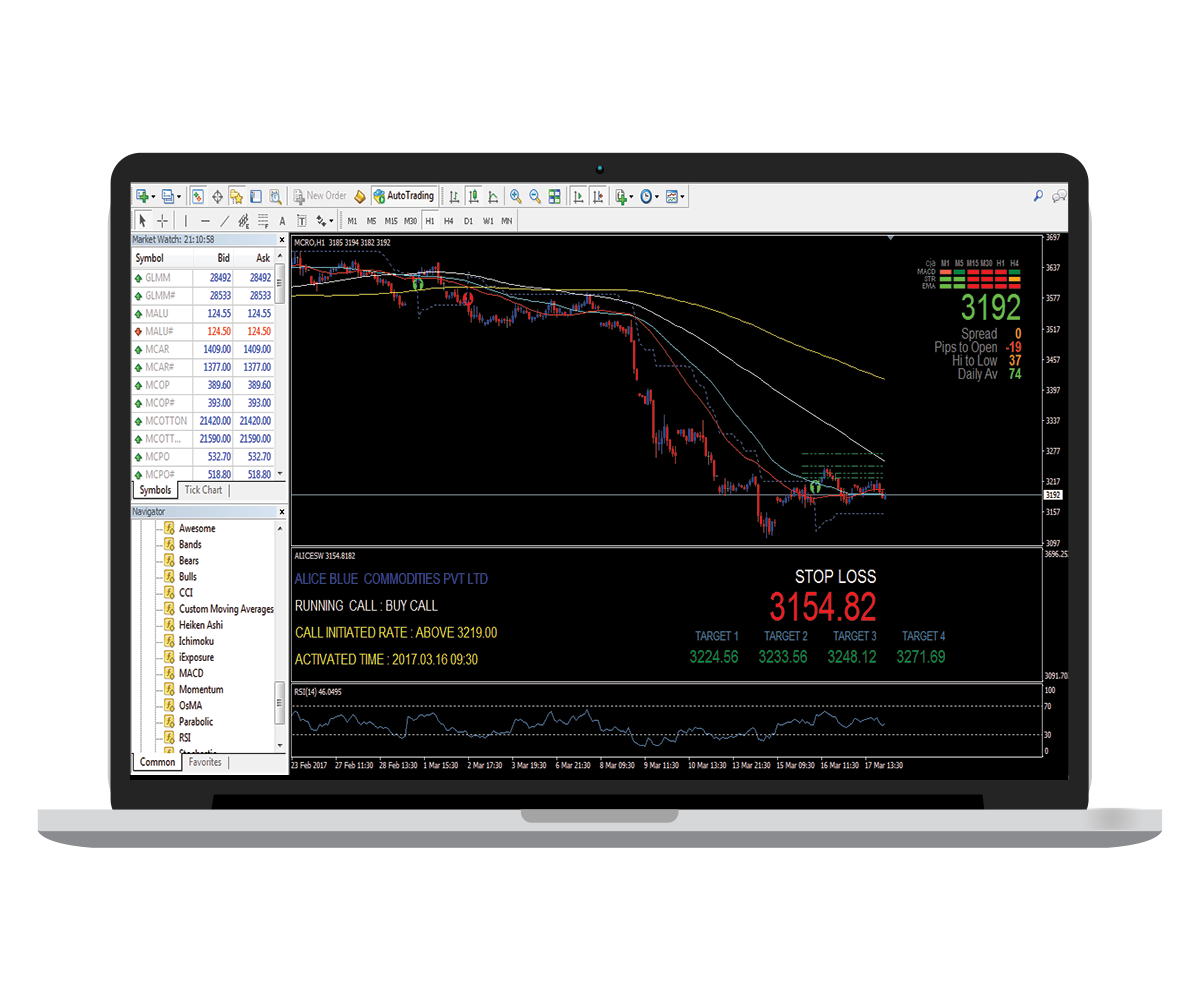1200x1000 pixels.
Task: Click the Tile Windows icon
Action: point(554,196)
